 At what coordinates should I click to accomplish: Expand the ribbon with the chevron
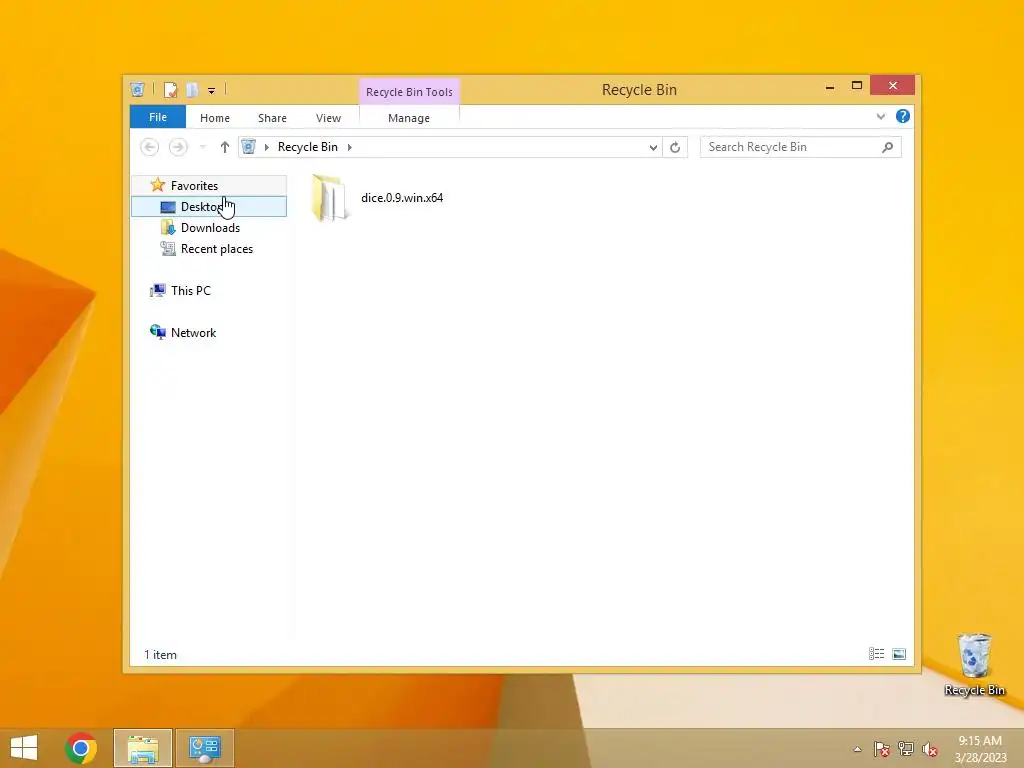coord(880,116)
